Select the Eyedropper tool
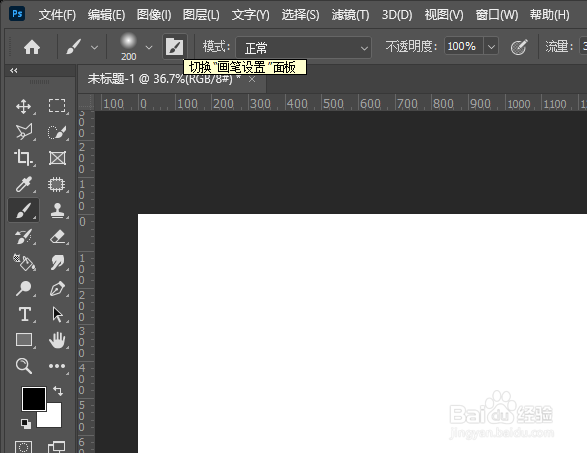 pyautogui.click(x=24, y=184)
